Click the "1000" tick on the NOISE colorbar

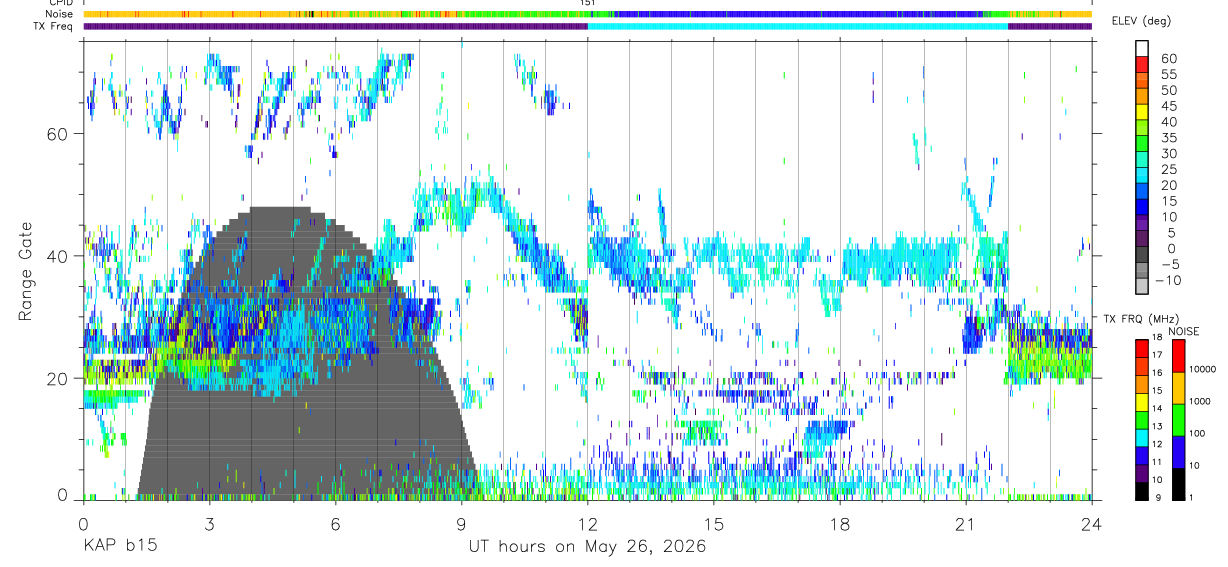click(x=1199, y=401)
